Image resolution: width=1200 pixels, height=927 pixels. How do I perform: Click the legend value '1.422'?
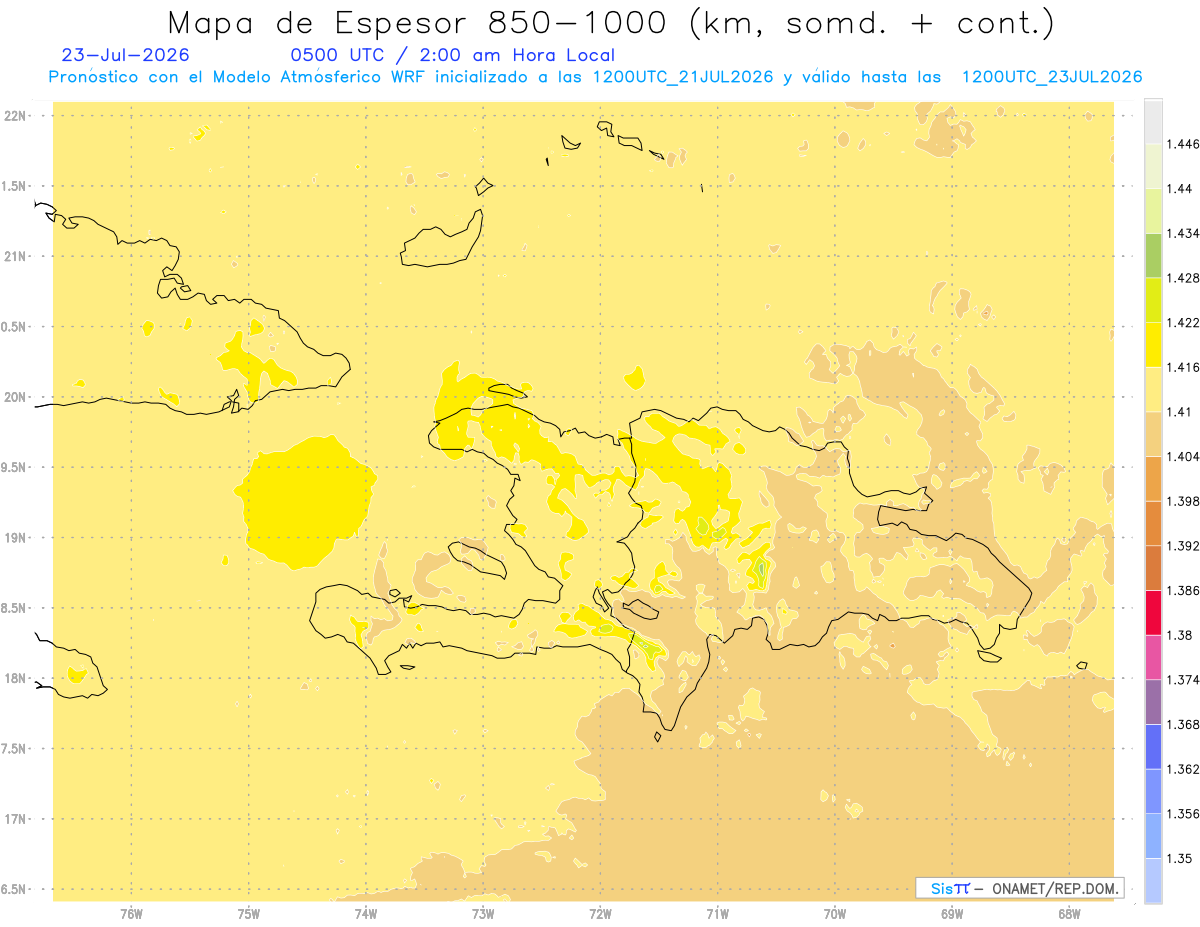(x=1182, y=322)
